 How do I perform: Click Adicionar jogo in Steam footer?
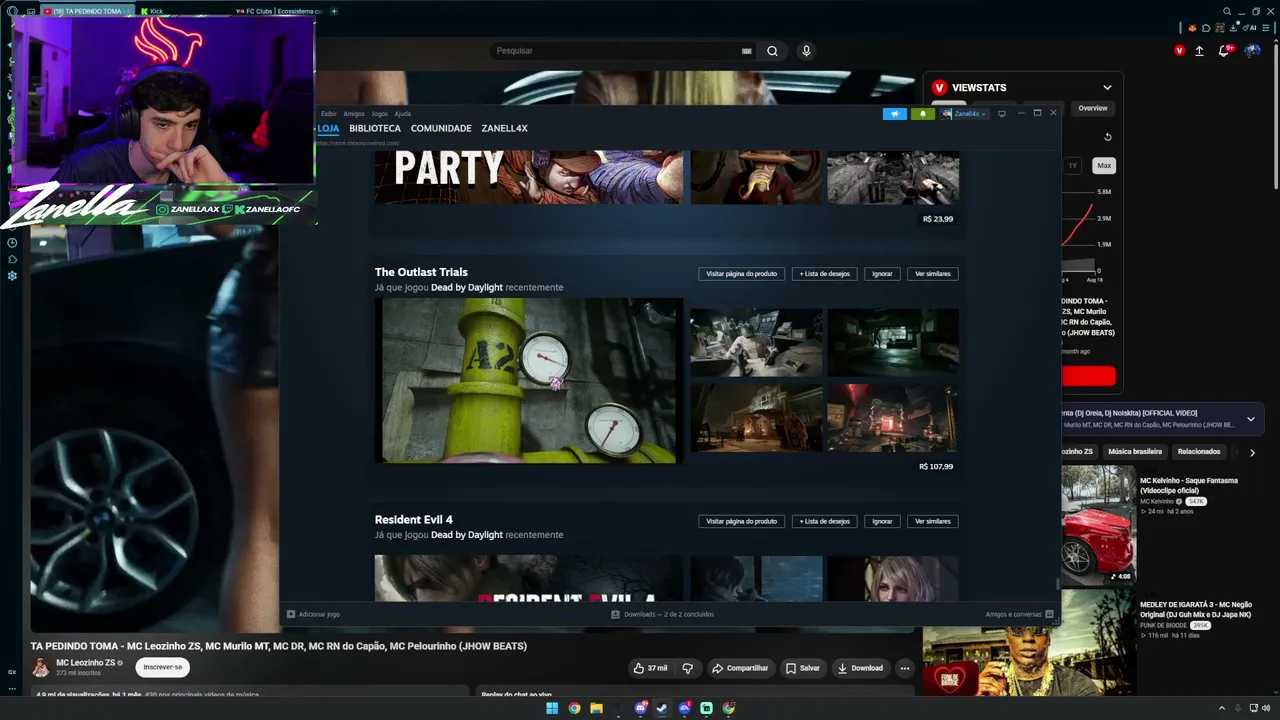[314, 614]
